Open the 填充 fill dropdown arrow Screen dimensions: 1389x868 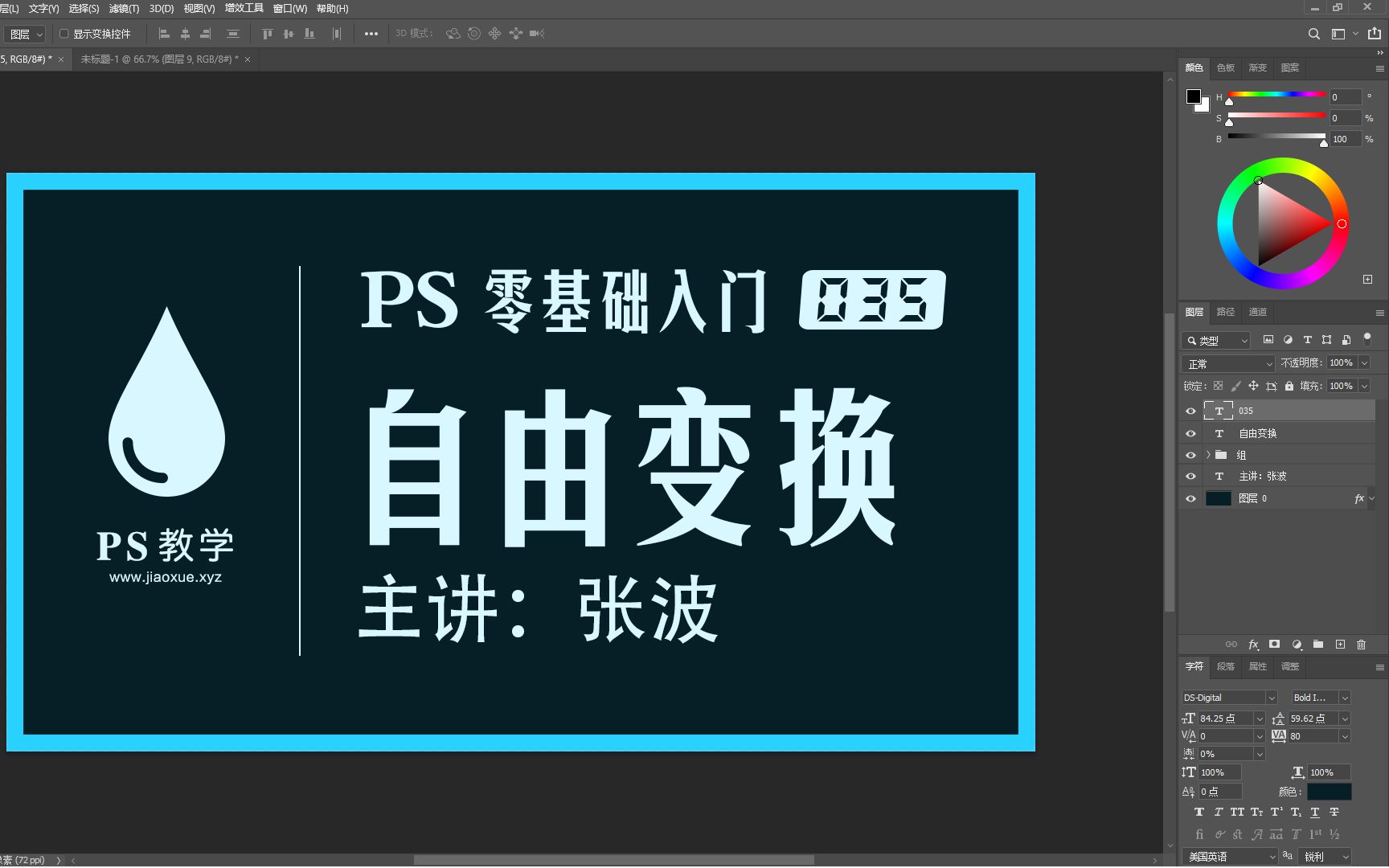1364,387
